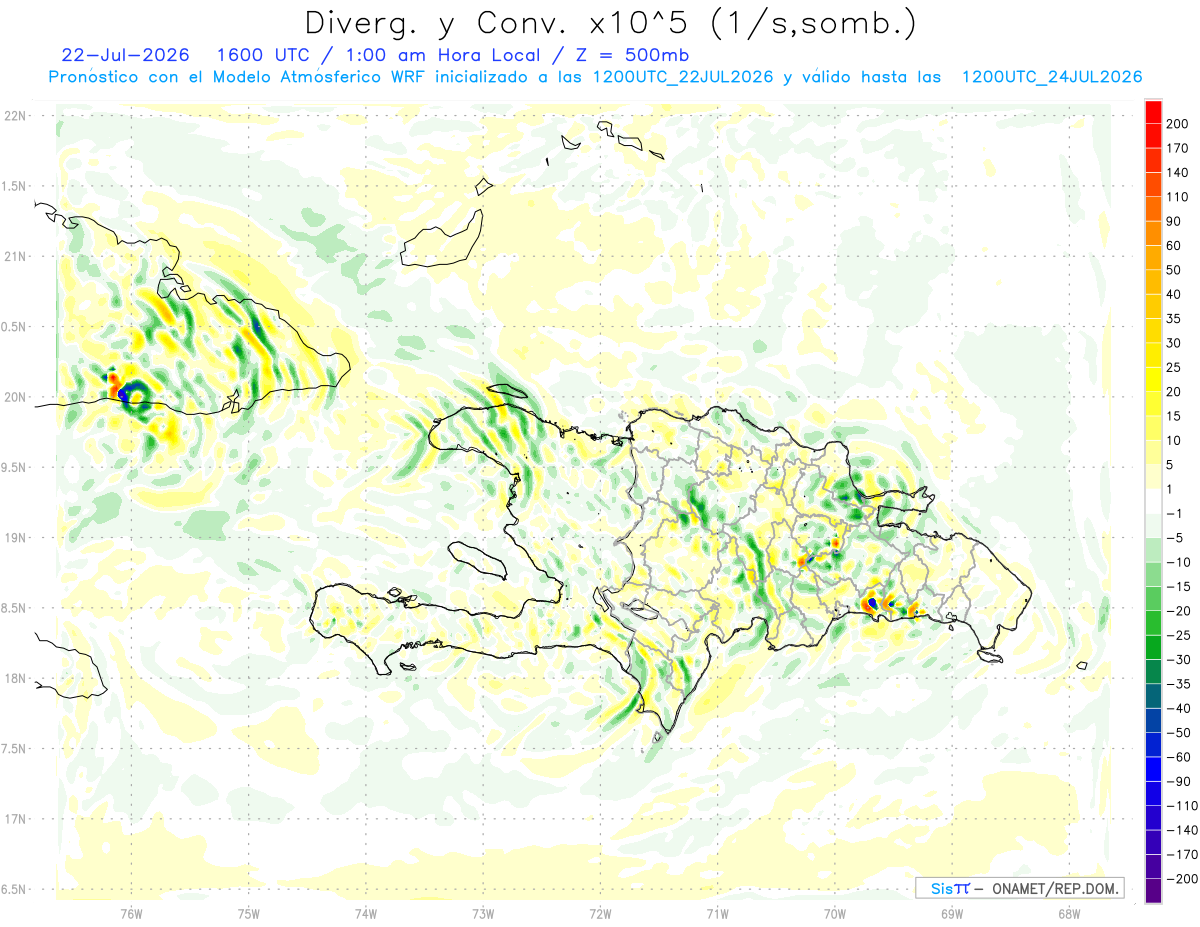
Task: Click the '1.5N' latitude label
Action: [x=14, y=186]
